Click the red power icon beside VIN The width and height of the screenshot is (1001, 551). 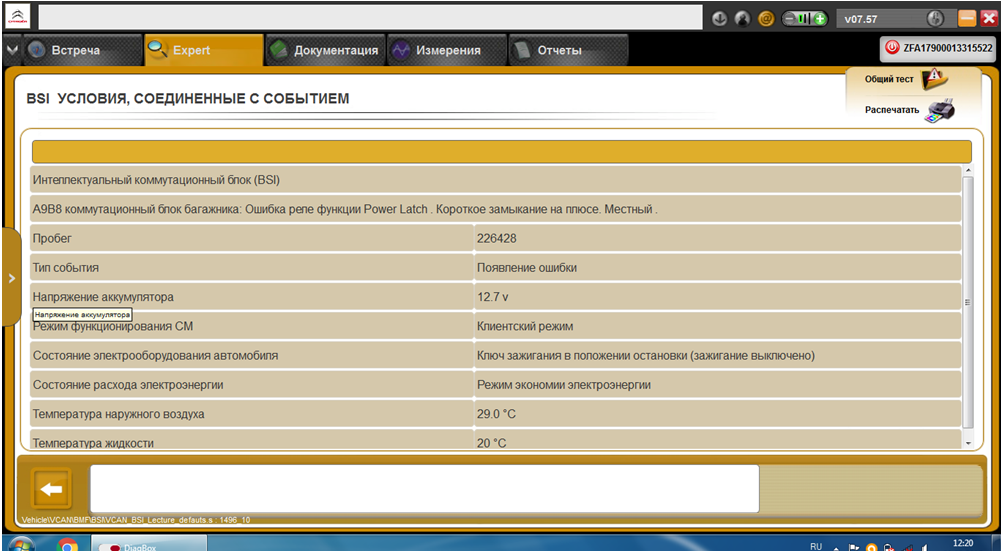[x=892, y=48]
